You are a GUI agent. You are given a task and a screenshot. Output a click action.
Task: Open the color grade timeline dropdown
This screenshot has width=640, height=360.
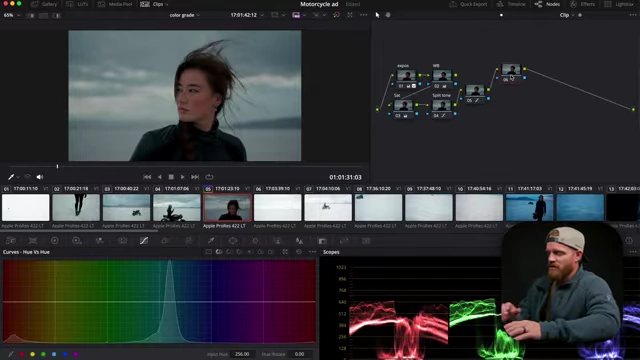pyautogui.click(x=184, y=15)
